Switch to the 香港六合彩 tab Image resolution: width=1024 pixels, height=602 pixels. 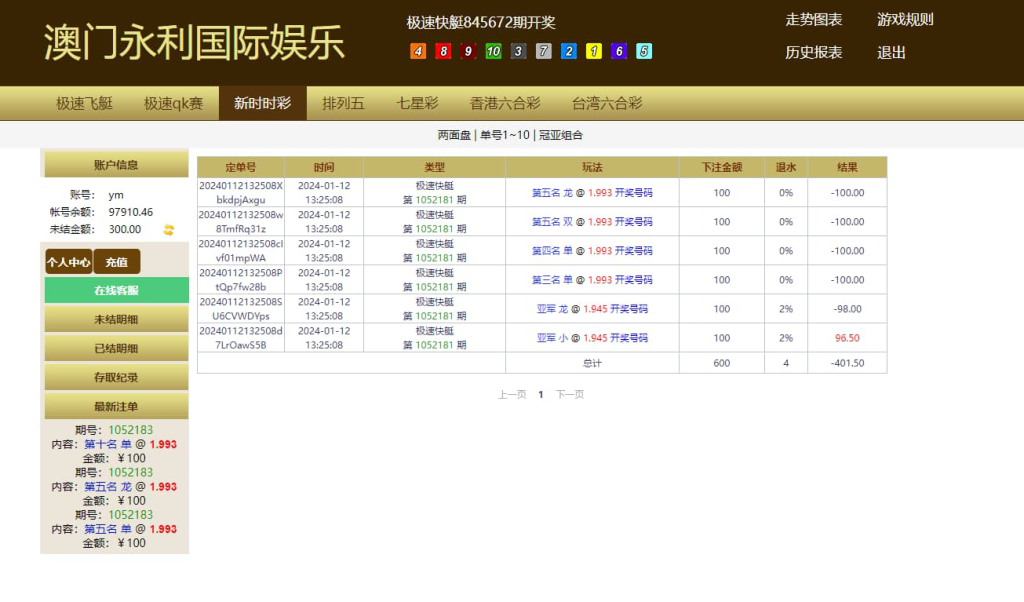(x=504, y=102)
